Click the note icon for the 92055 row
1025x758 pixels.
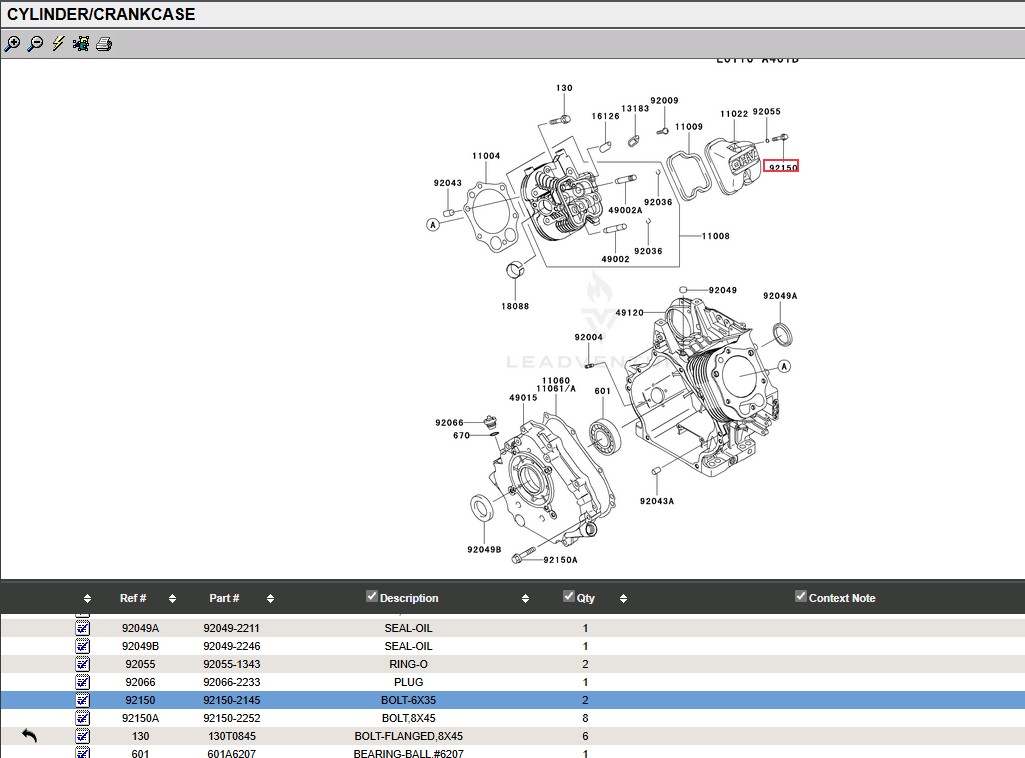point(83,664)
